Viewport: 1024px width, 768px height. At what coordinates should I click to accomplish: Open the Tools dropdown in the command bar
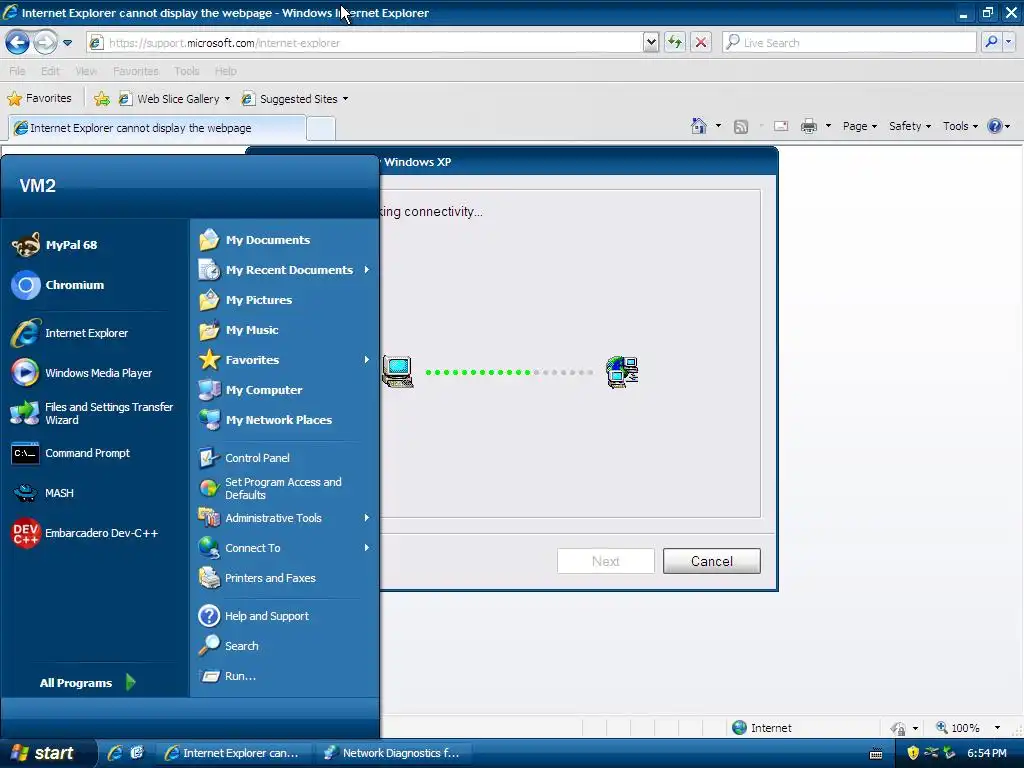(960, 126)
